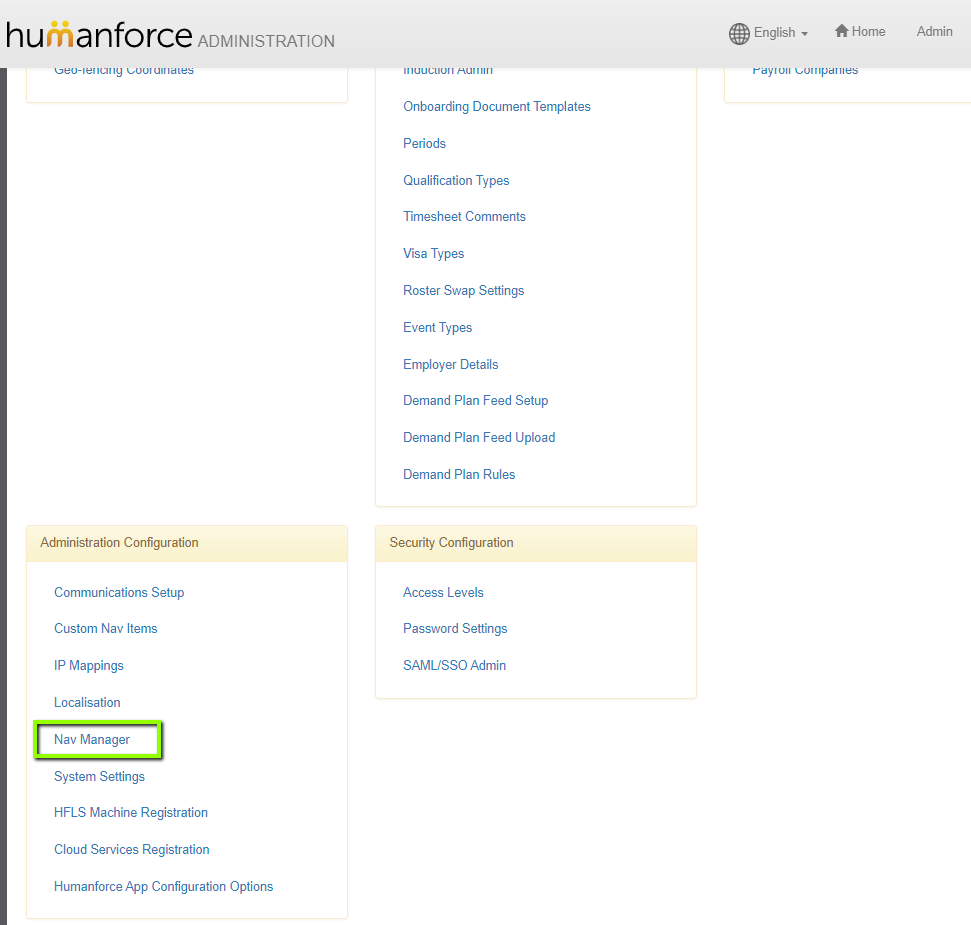971x925 pixels.
Task: Open Cloud Services Registration
Action: click(x=131, y=849)
